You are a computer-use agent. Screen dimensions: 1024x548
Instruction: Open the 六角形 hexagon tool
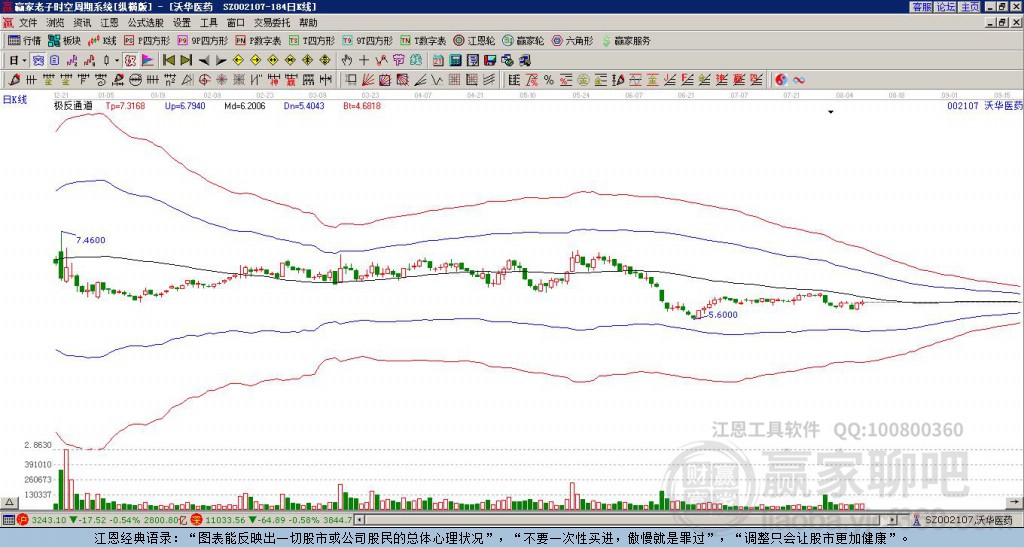tap(572, 40)
